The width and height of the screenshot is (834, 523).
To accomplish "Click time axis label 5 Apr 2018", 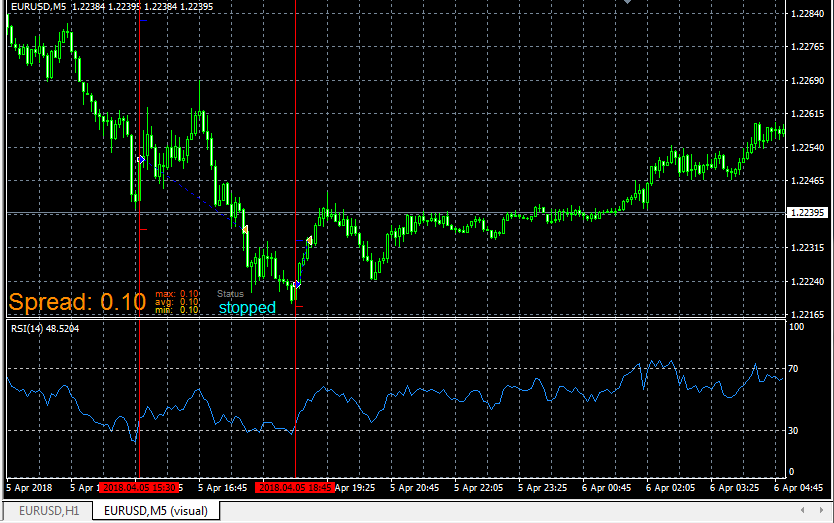I will [x=29, y=487].
